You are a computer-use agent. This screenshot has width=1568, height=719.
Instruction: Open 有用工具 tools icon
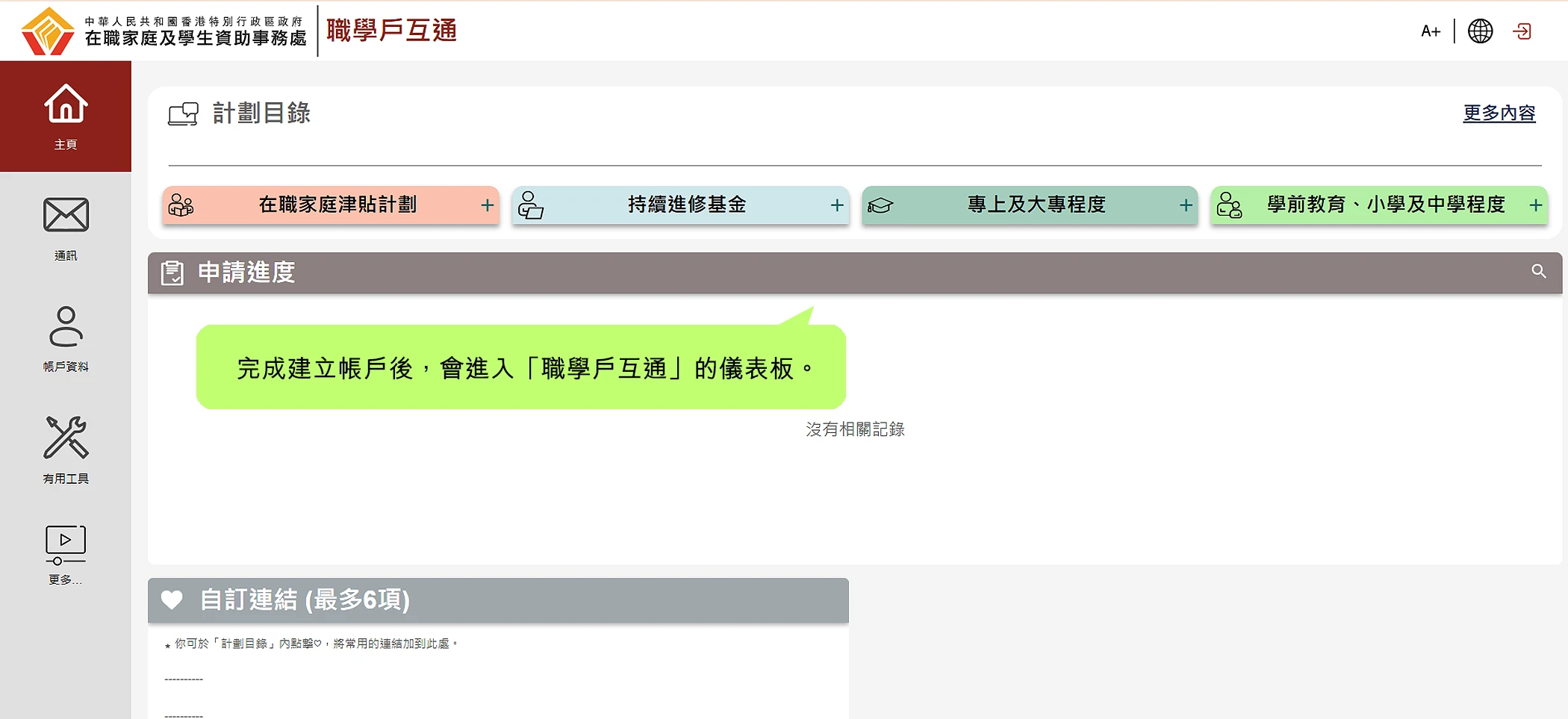point(66,438)
